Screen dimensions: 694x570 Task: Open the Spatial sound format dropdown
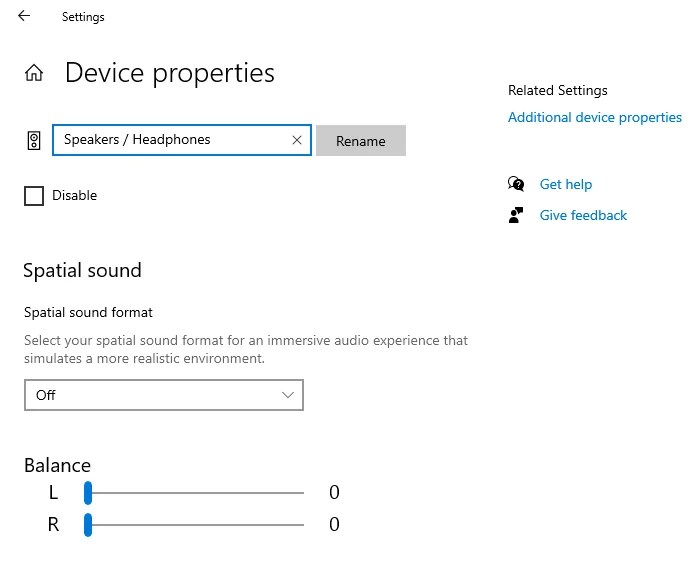(163, 395)
